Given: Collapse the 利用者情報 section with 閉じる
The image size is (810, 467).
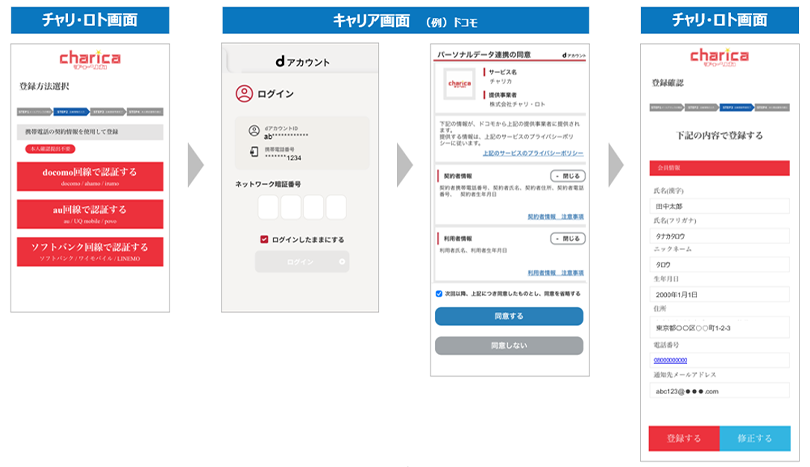Looking at the screenshot, I should 567,239.
